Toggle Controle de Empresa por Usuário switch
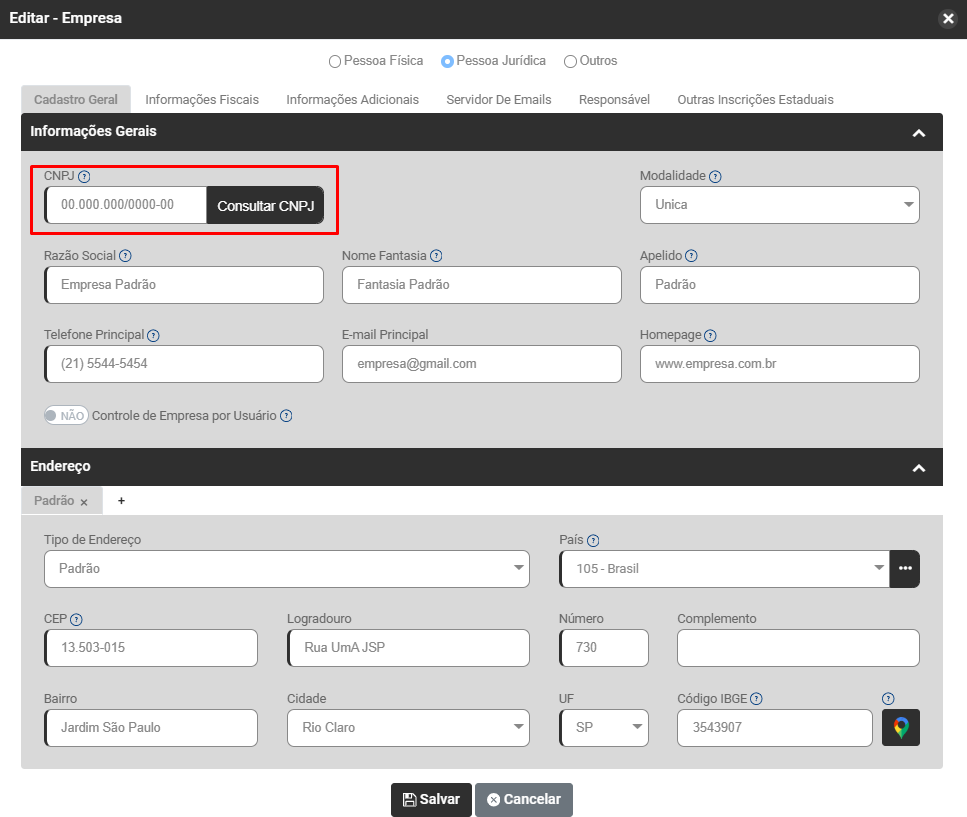Screen dimensions: 967x817 pos(66,416)
